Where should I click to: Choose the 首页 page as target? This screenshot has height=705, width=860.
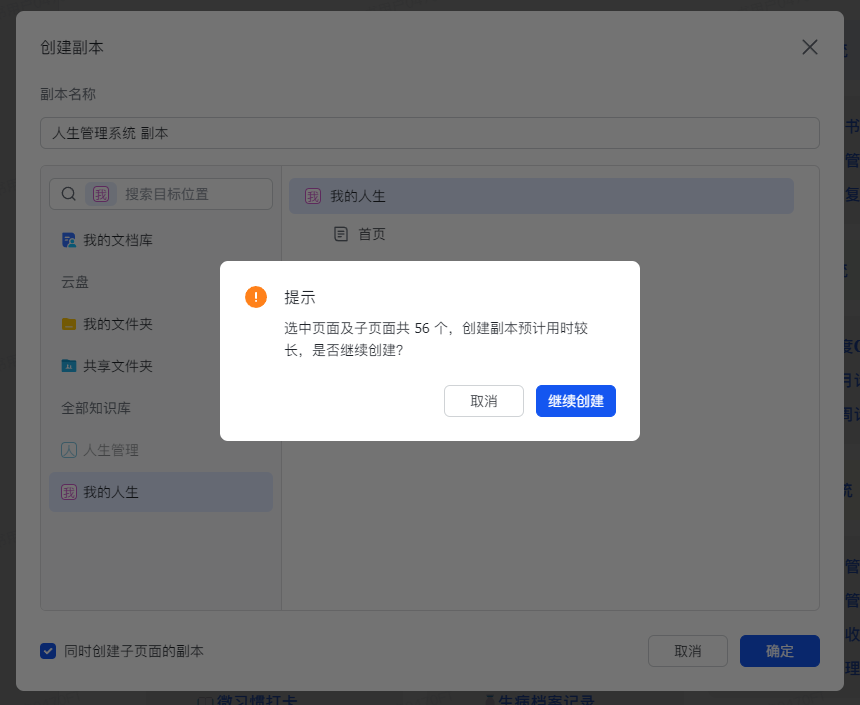point(372,234)
